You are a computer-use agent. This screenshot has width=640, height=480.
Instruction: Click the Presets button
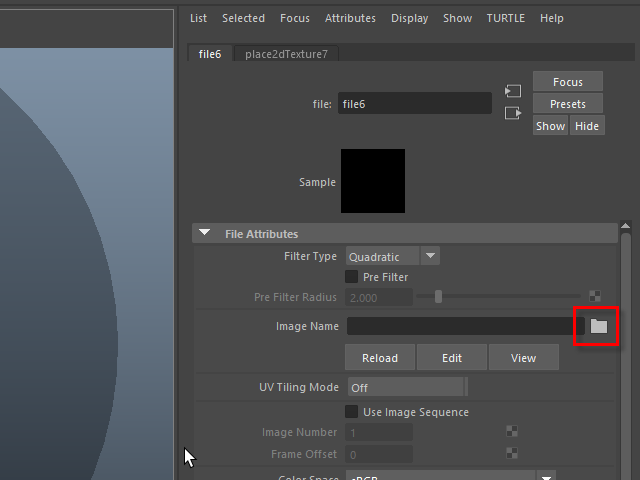(567, 104)
